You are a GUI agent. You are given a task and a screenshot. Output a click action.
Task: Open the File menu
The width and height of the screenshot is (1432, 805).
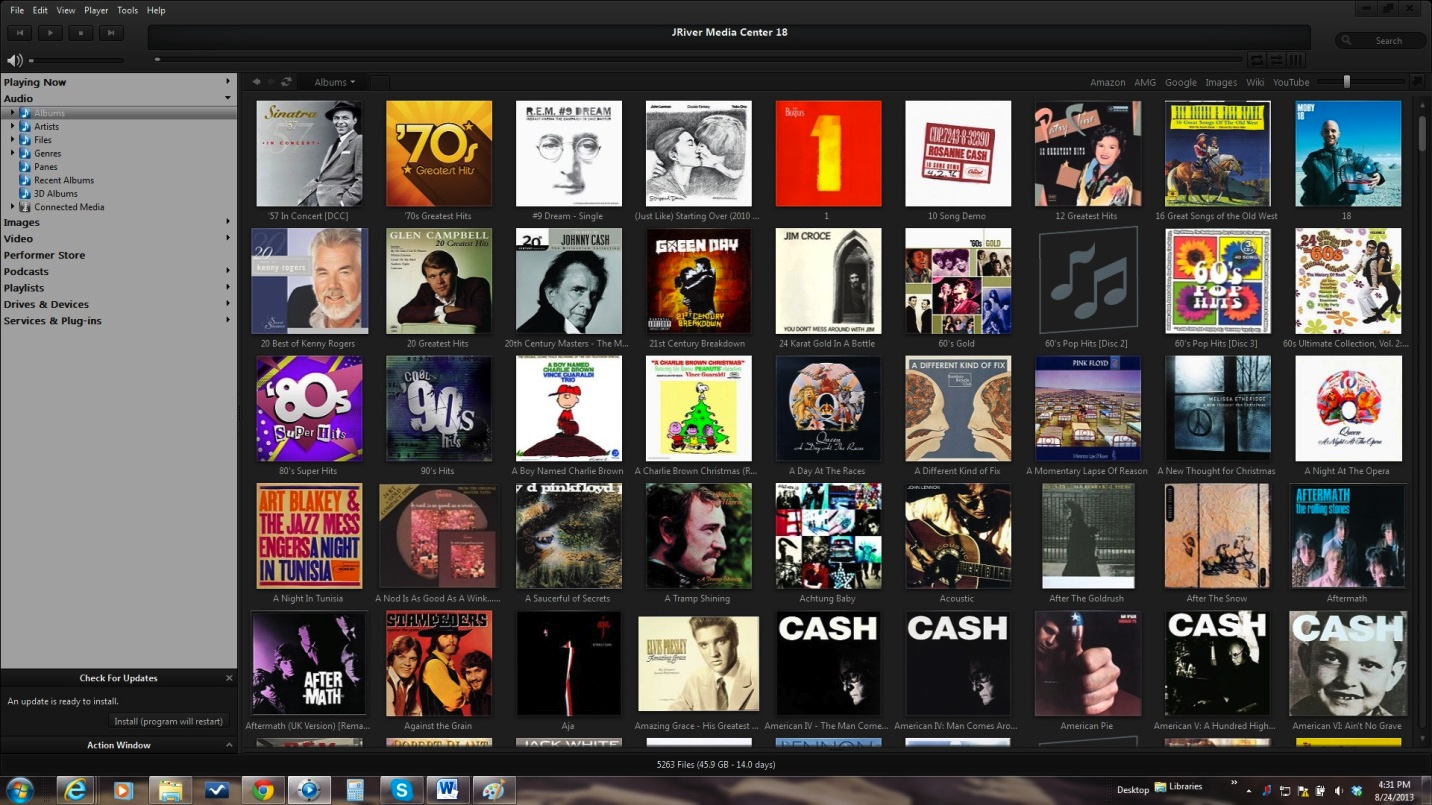(17, 10)
